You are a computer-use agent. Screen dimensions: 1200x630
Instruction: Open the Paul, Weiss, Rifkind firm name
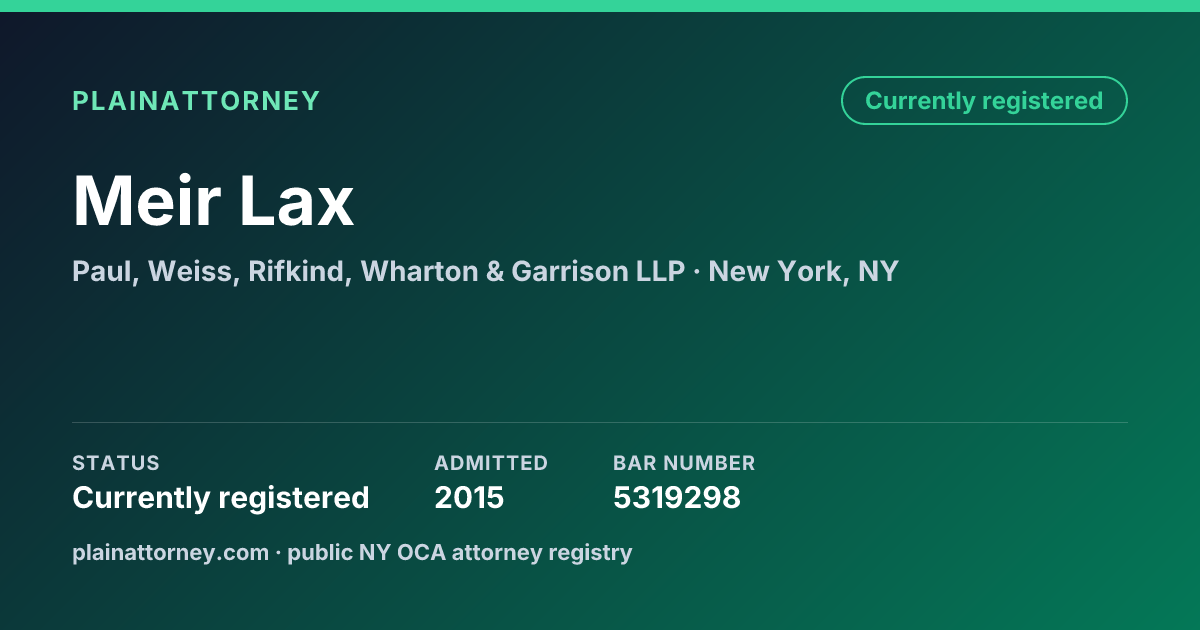click(x=212, y=271)
